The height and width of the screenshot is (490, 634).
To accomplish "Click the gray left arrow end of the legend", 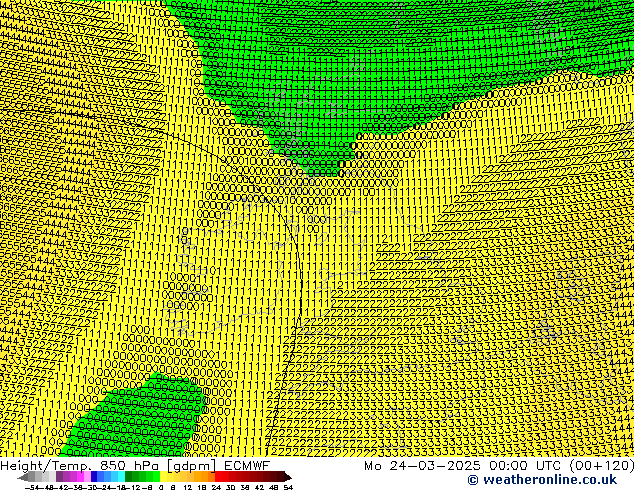I will [x=23, y=477].
